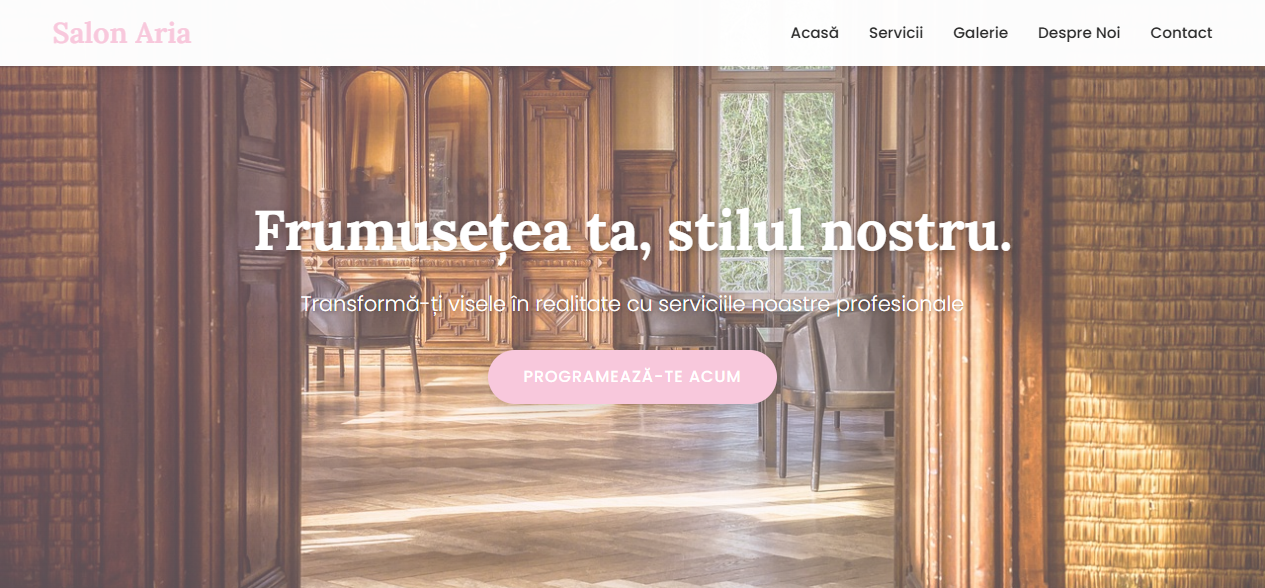Image resolution: width=1265 pixels, height=588 pixels.
Task: Open the Servicii menu item
Action: (896, 33)
